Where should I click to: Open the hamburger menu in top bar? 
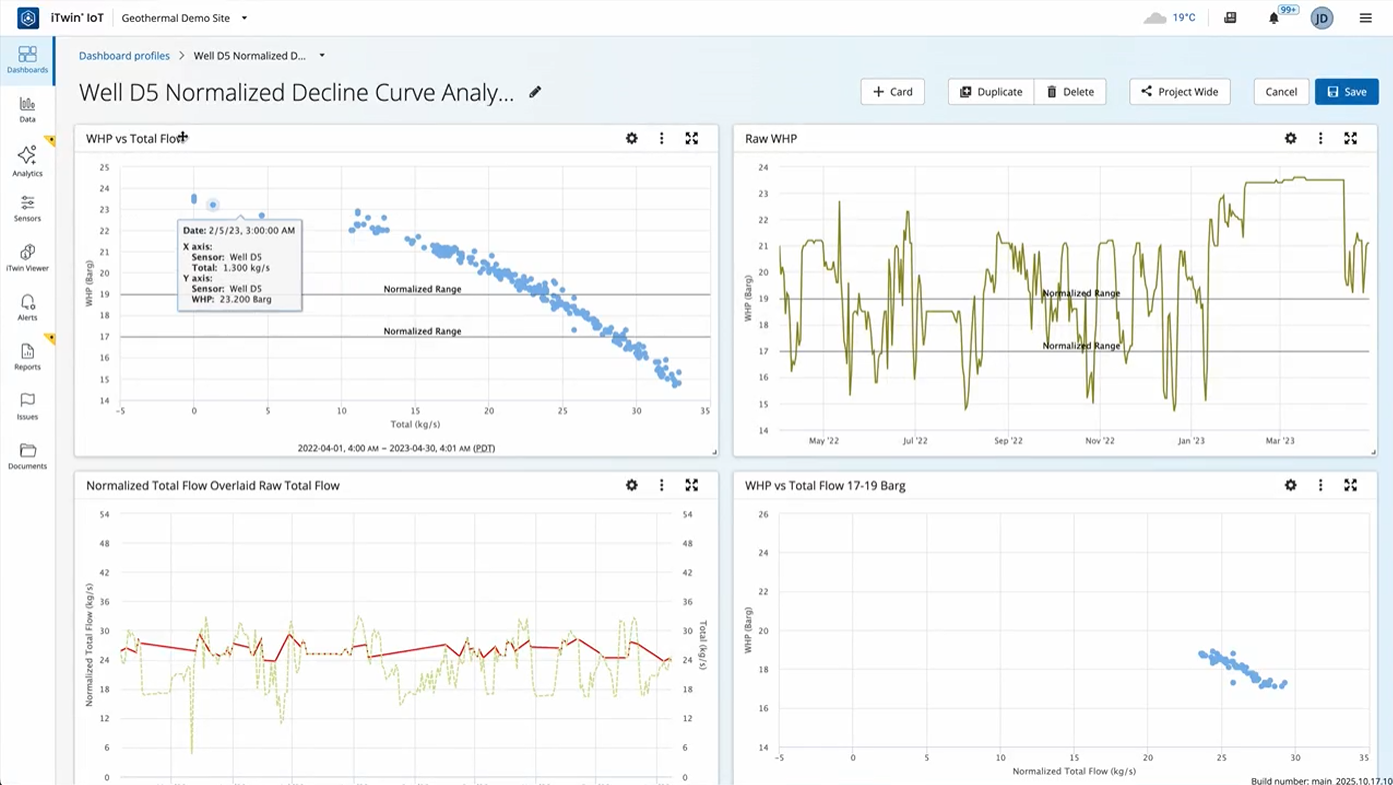tap(1365, 18)
